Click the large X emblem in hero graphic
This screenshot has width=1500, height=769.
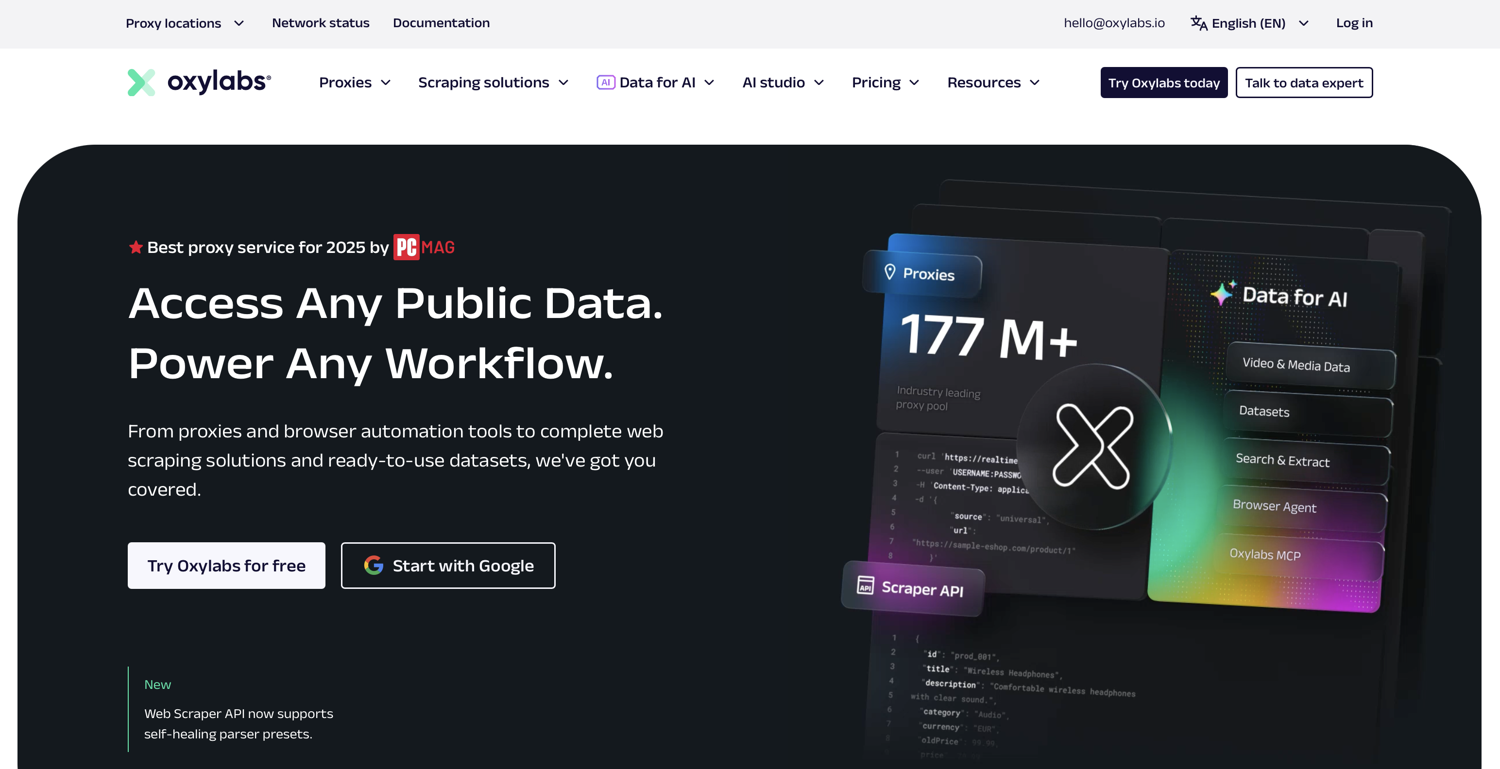[x=1093, y=446]
